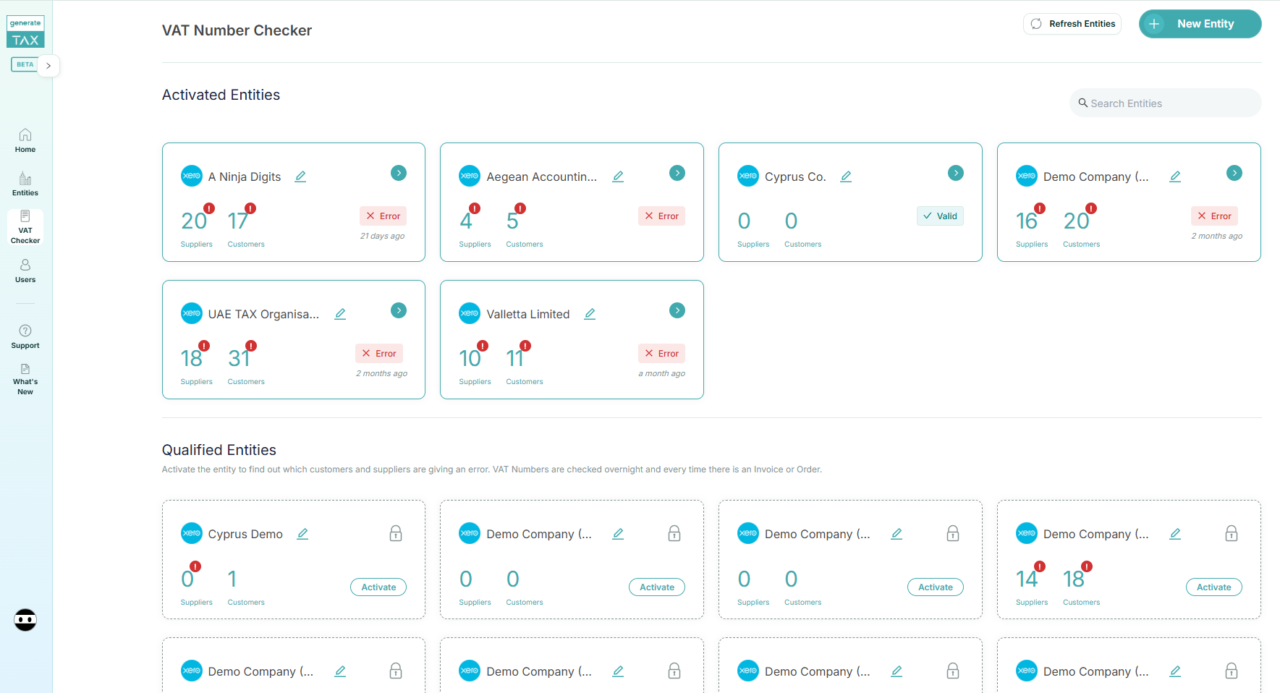
Task: Click the generate TAX logo at top left
Action: click(x=25, y=31)
